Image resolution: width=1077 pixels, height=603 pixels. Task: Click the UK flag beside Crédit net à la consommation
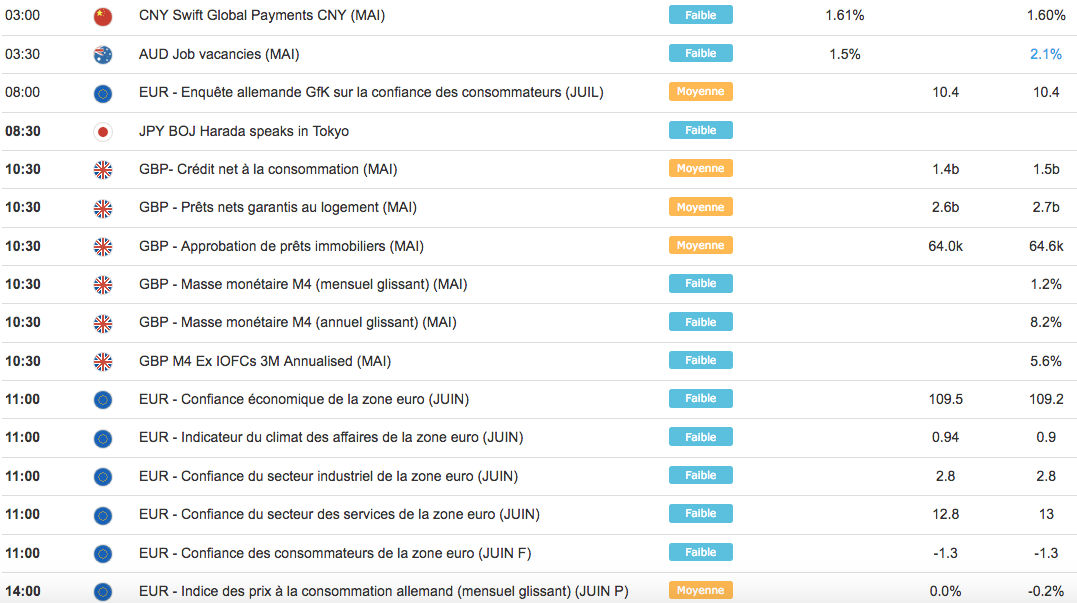[x=102, y=170]
